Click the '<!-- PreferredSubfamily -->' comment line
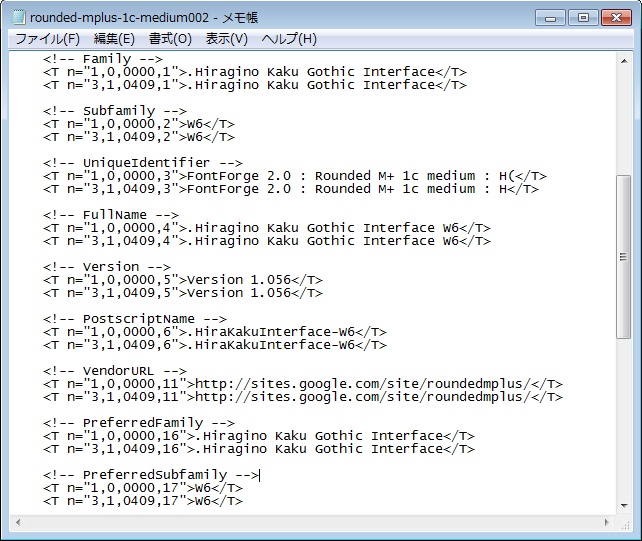642x541 pixels. (151, 475)
